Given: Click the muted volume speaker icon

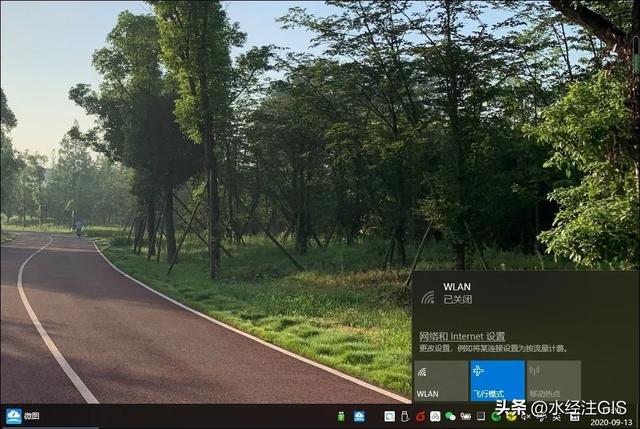Looking at the screenshot, I should [x=526, y=417].
